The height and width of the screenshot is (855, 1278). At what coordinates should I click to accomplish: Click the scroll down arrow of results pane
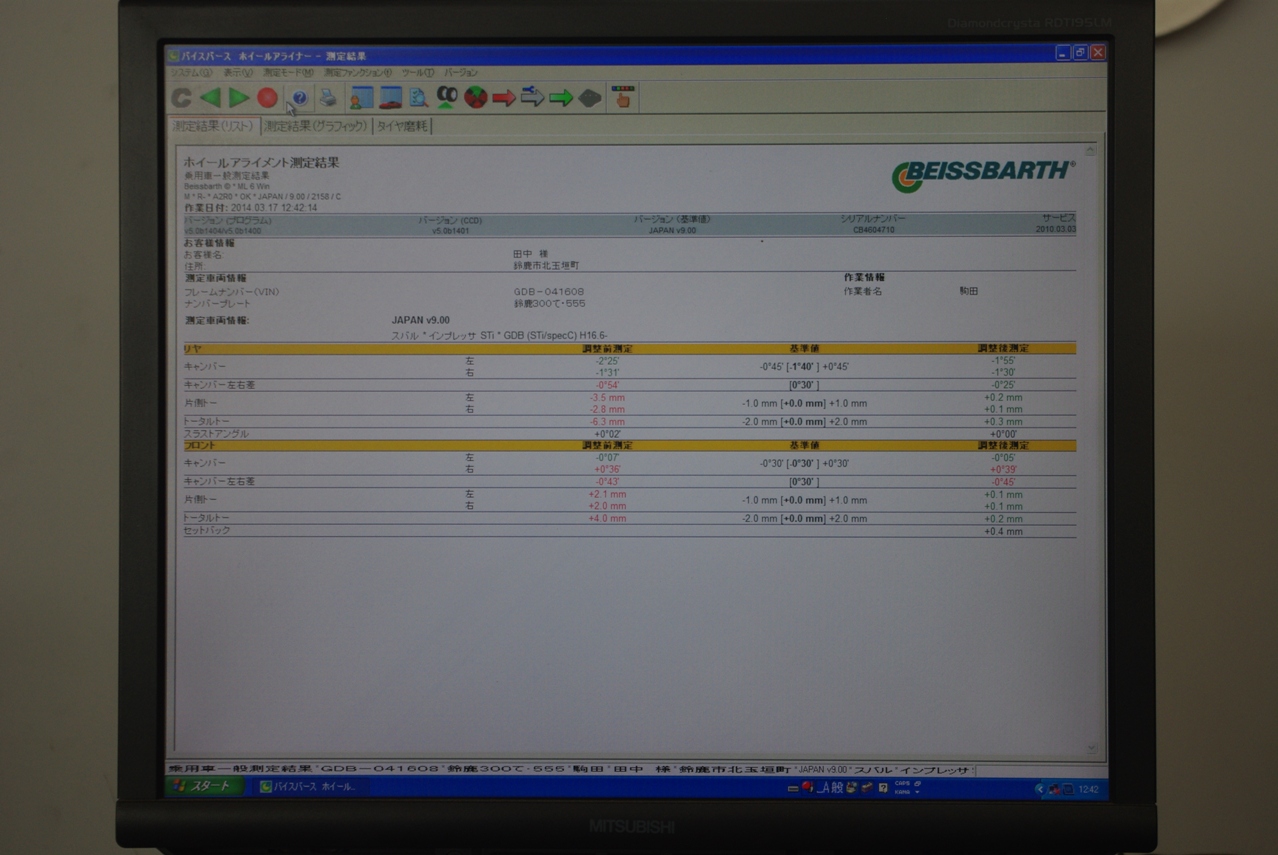click(x=1091, y=748)
